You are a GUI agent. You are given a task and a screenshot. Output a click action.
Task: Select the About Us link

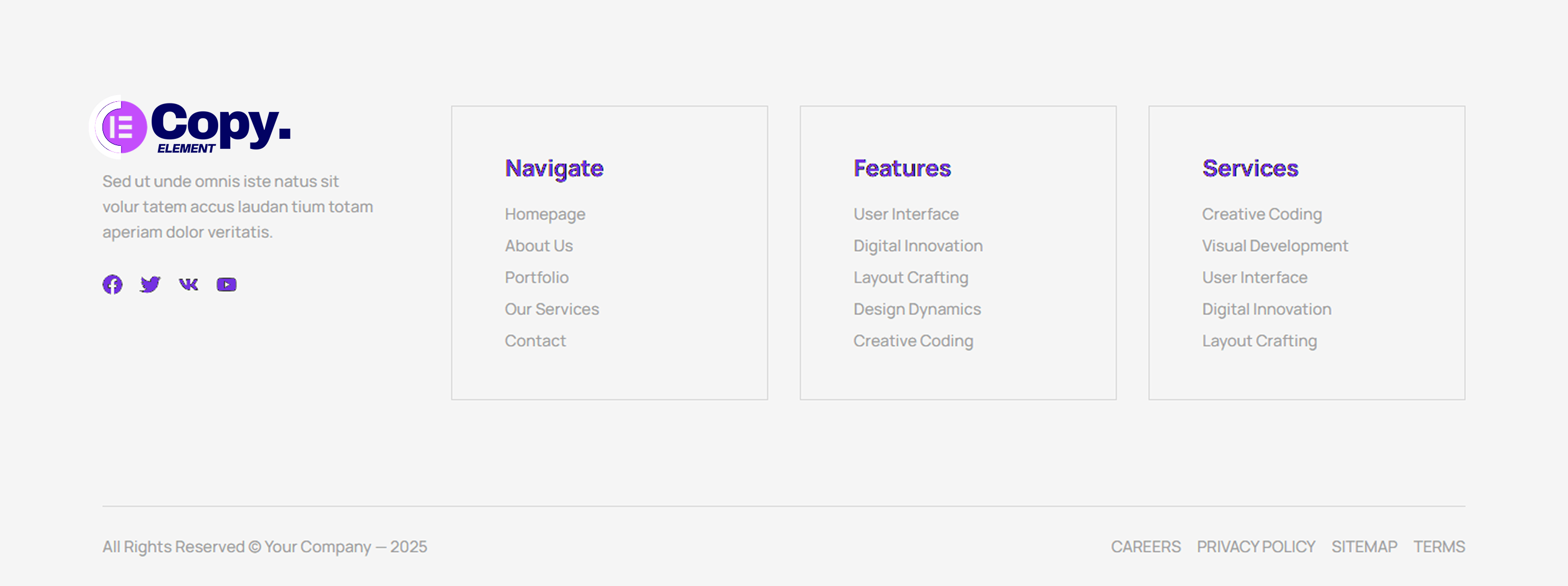pos(539,246)
